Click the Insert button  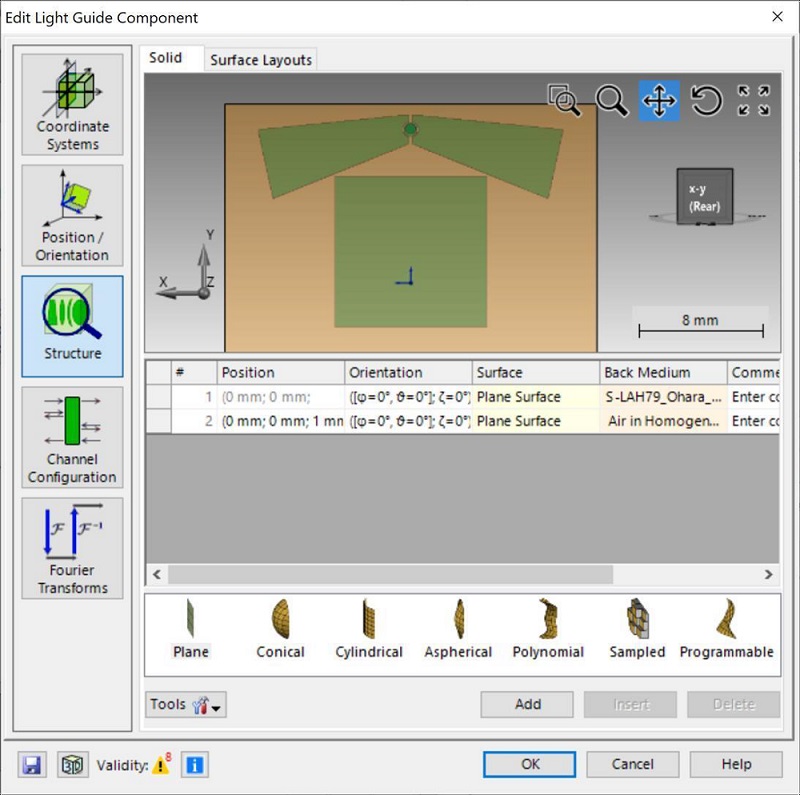[631, 705]
